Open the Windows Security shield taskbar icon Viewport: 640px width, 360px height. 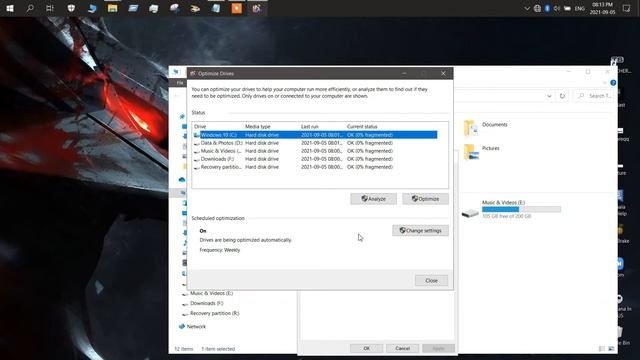click(71, 8)
